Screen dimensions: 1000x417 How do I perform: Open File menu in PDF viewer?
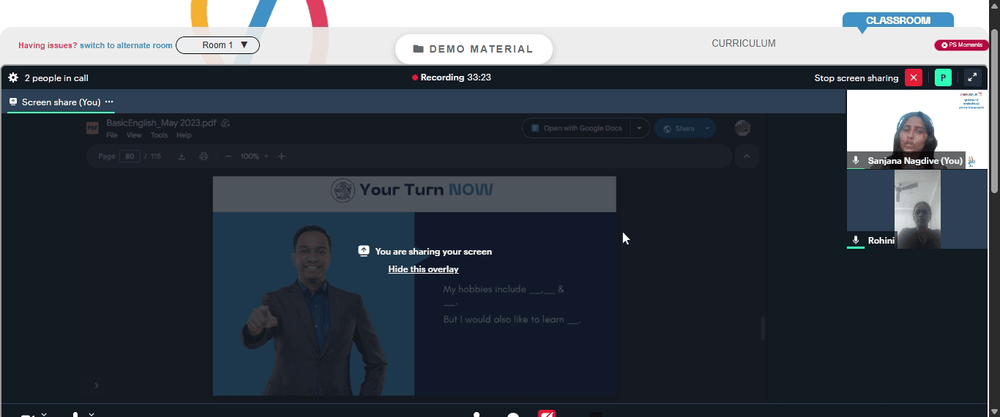[x=112, y=135]
